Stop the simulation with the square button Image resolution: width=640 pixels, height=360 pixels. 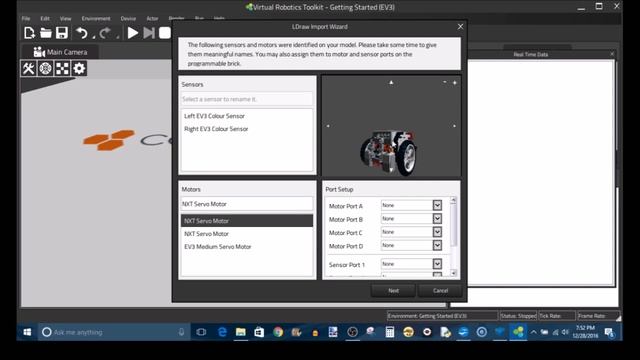click(x=165, y=33)
